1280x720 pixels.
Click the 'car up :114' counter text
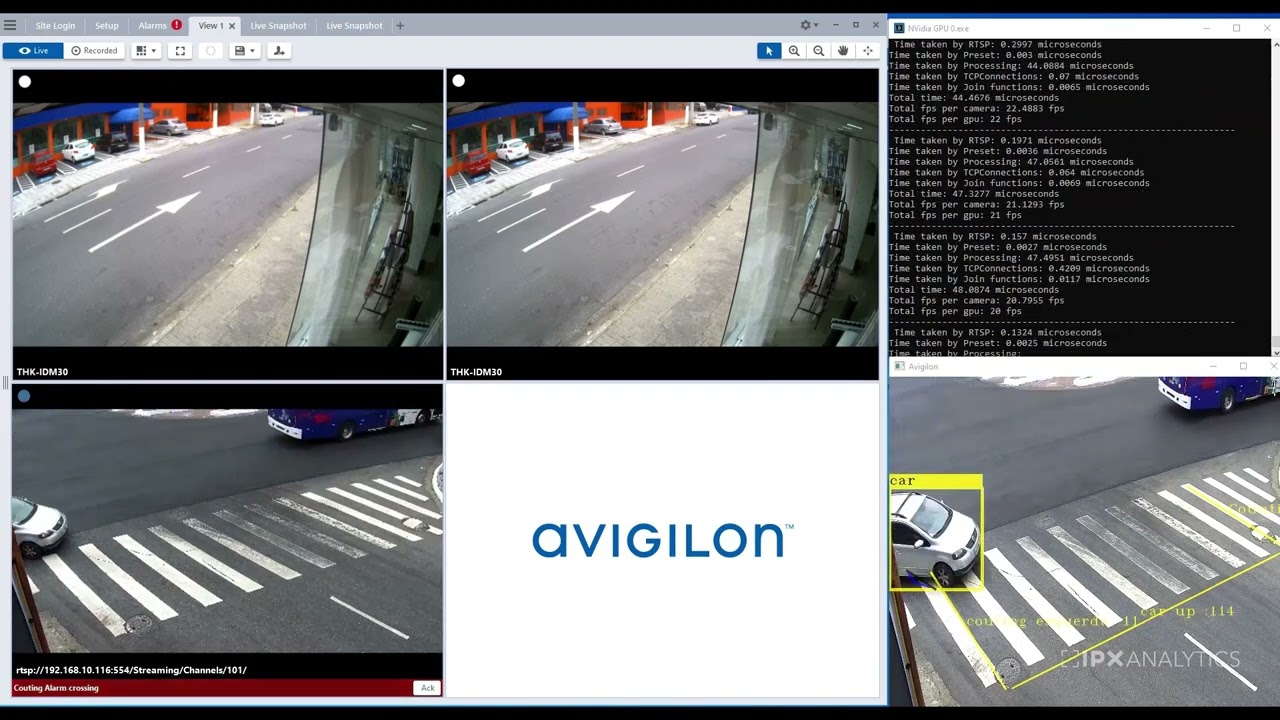(x=1187, y=611)
